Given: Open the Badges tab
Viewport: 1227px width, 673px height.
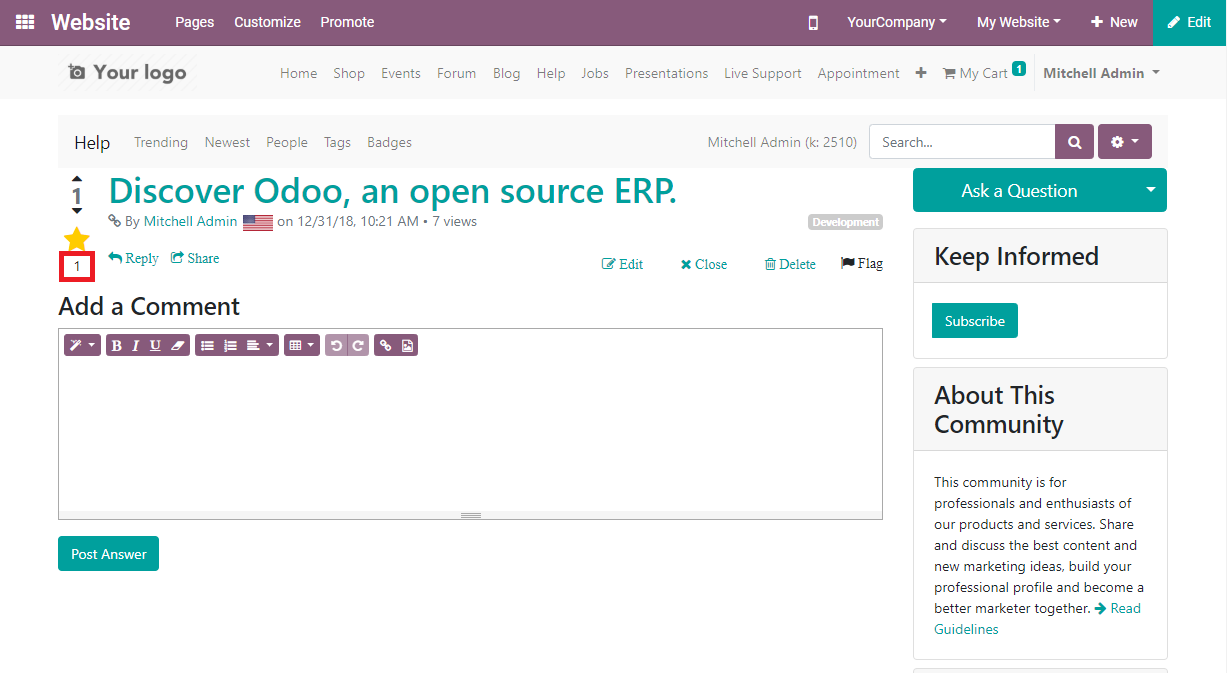Looking at the screenshot, I should [x=389, y=142].
